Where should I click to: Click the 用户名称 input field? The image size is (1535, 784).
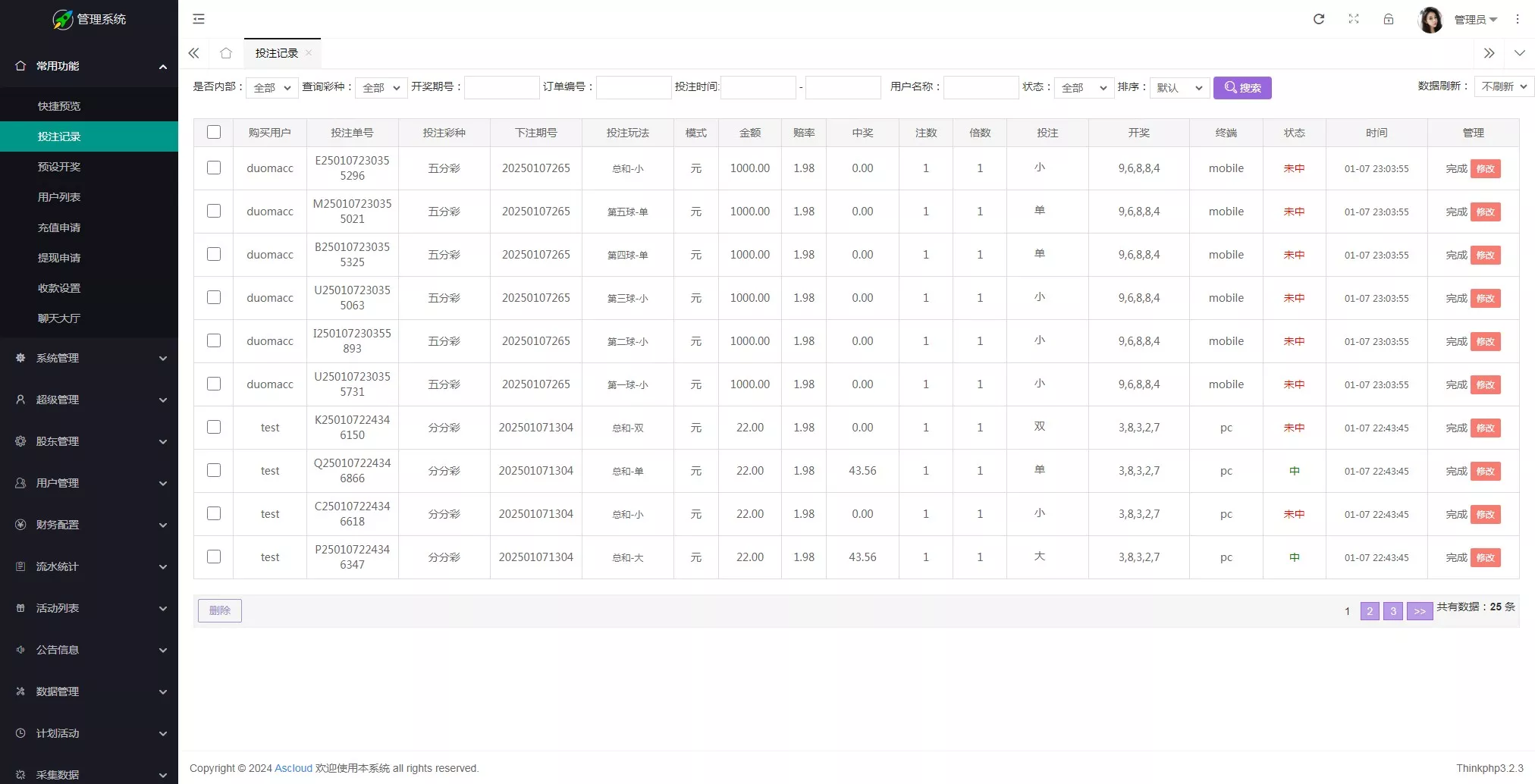point(981,88)
